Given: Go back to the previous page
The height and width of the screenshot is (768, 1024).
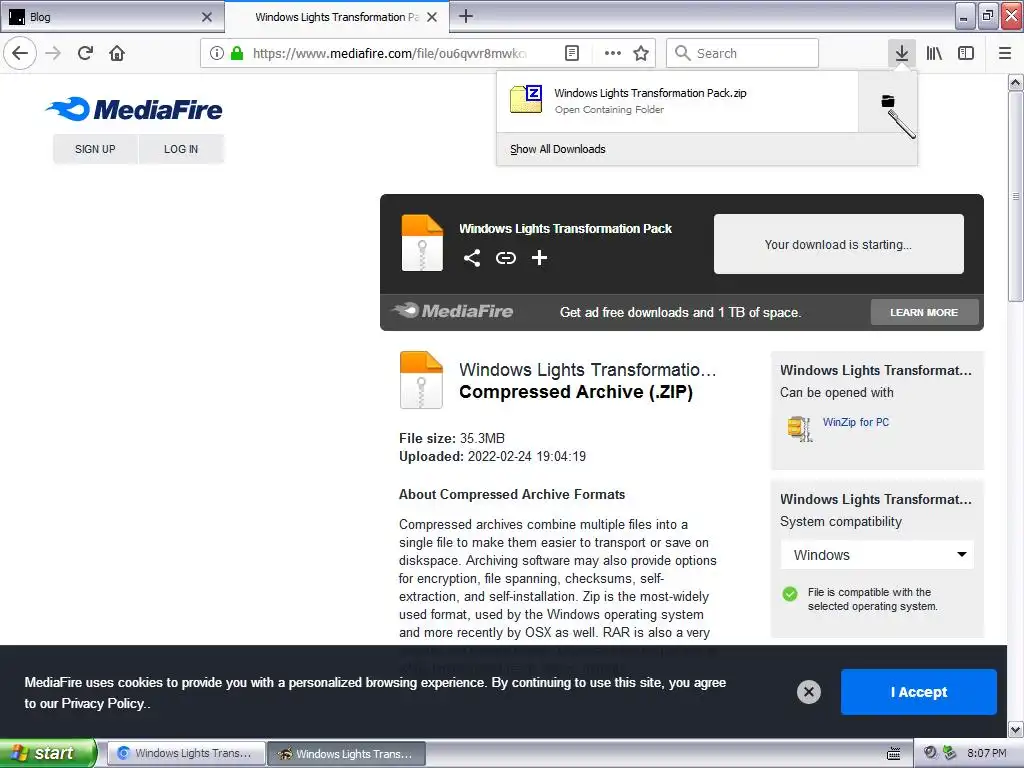Looking at the screenshot, I should click(20, 53).
